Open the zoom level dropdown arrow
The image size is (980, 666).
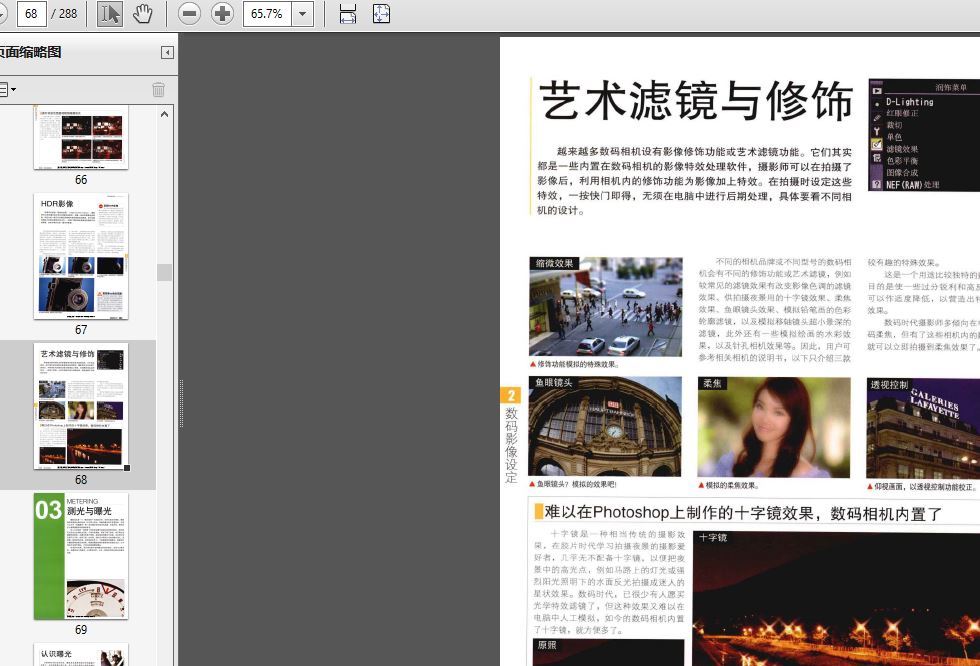(x=303, y=14)
